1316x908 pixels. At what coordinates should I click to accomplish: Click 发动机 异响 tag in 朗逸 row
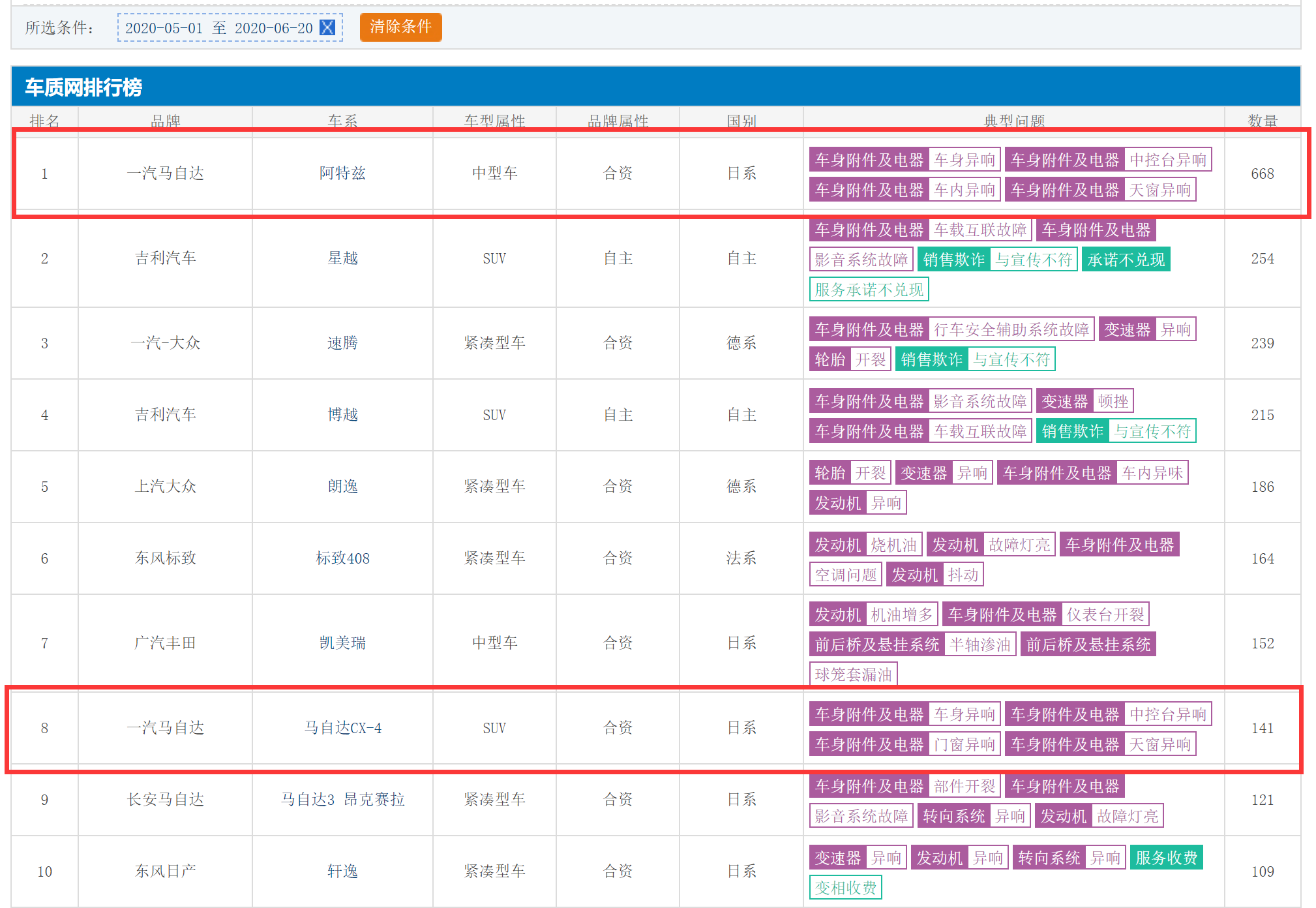858,503
